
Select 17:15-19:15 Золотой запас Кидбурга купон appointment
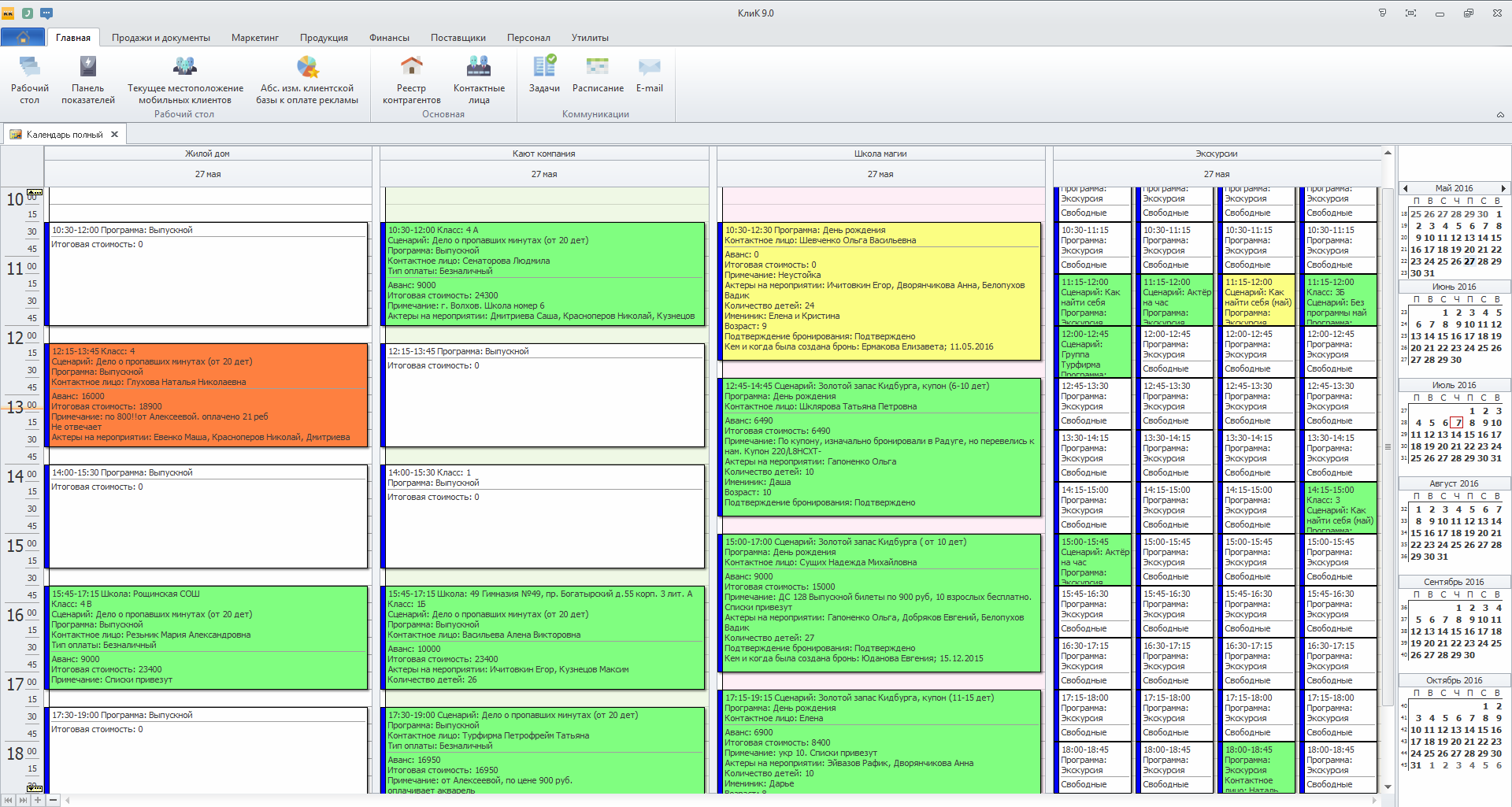click(879, 742)
